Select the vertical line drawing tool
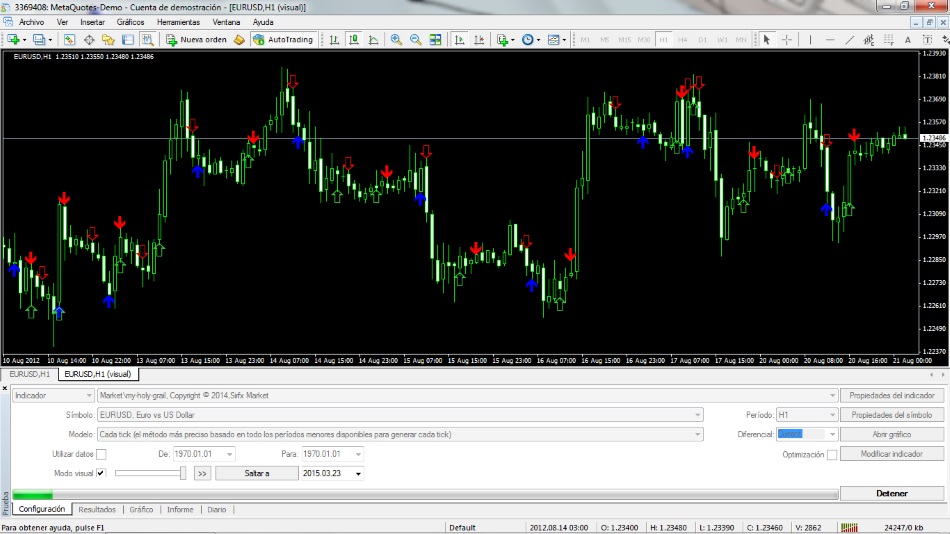 [x=810, y=40]
